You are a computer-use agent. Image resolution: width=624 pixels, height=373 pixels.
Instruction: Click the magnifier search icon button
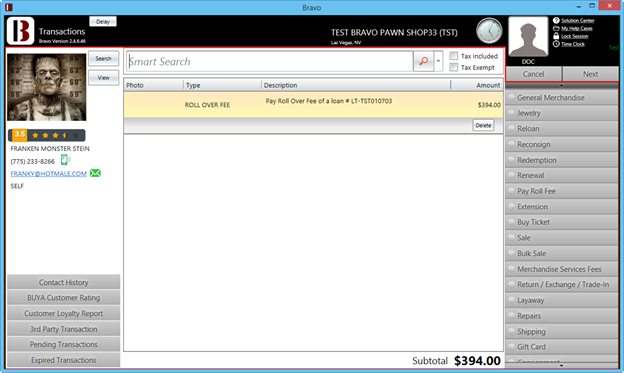click(423, 61)
